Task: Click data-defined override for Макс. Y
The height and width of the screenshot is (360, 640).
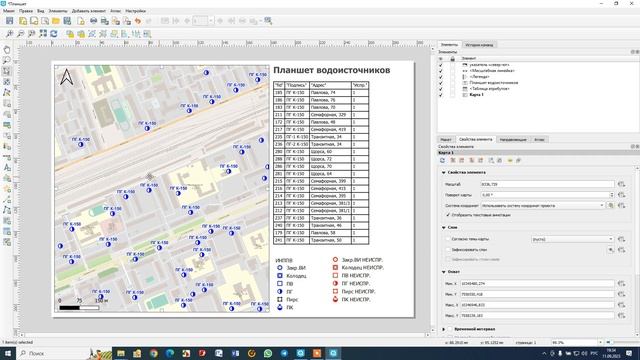Action: tap(621, 316)
